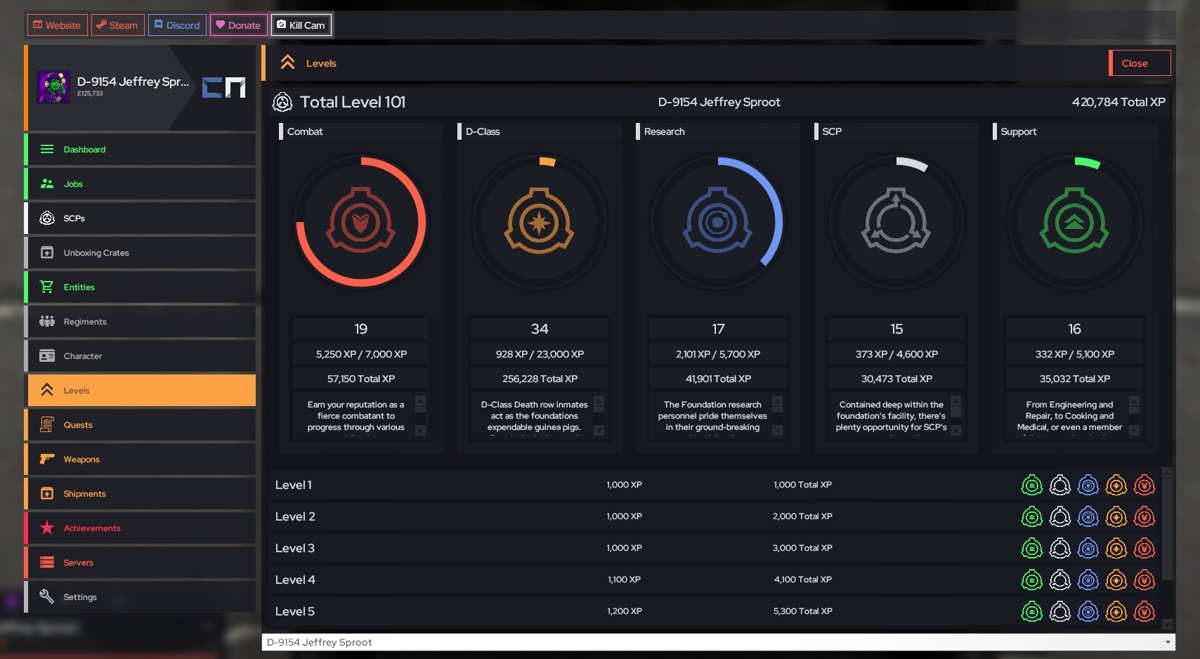Open Unboxing Crates from the sidebar

click(140, 252)
